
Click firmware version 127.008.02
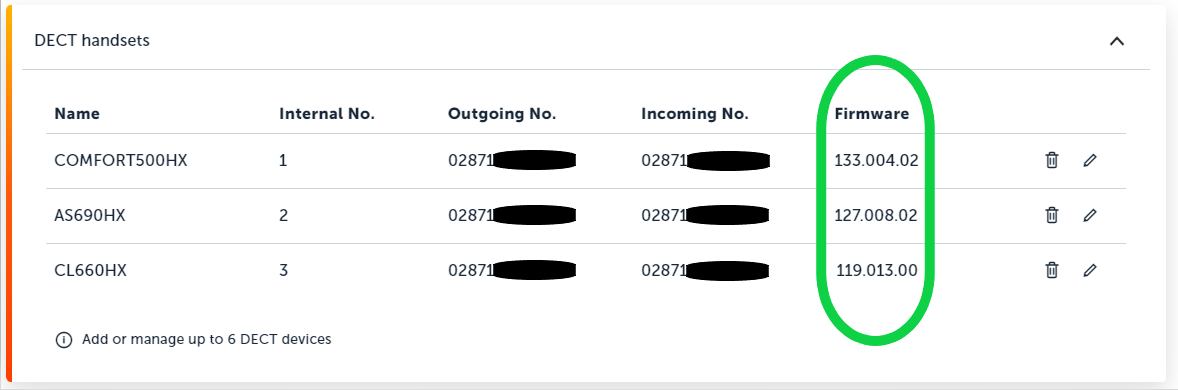click(x=876, y=216)
